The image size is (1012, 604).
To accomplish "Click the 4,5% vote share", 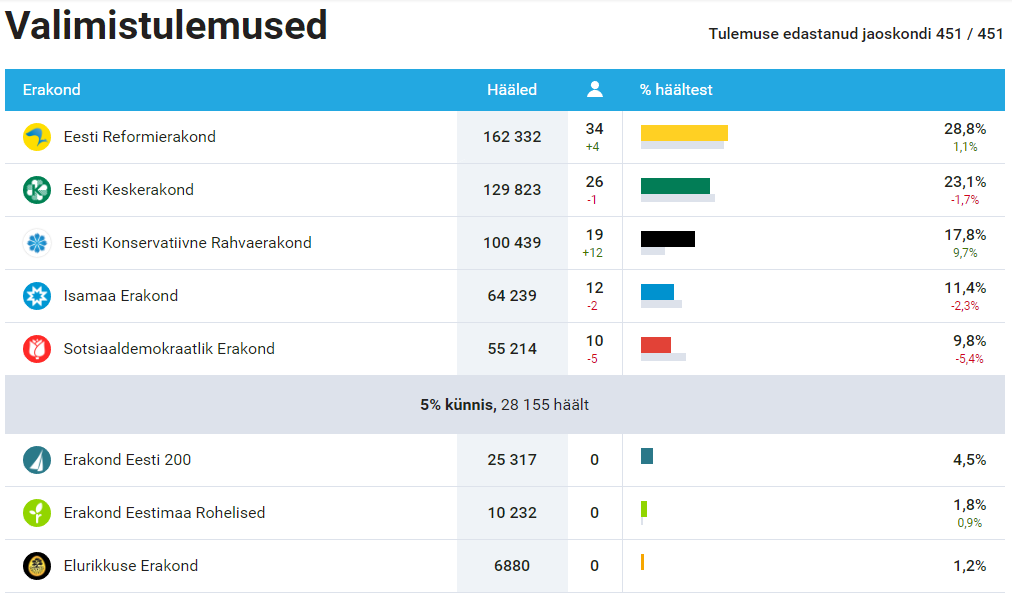I will click(x=969, y=459).
